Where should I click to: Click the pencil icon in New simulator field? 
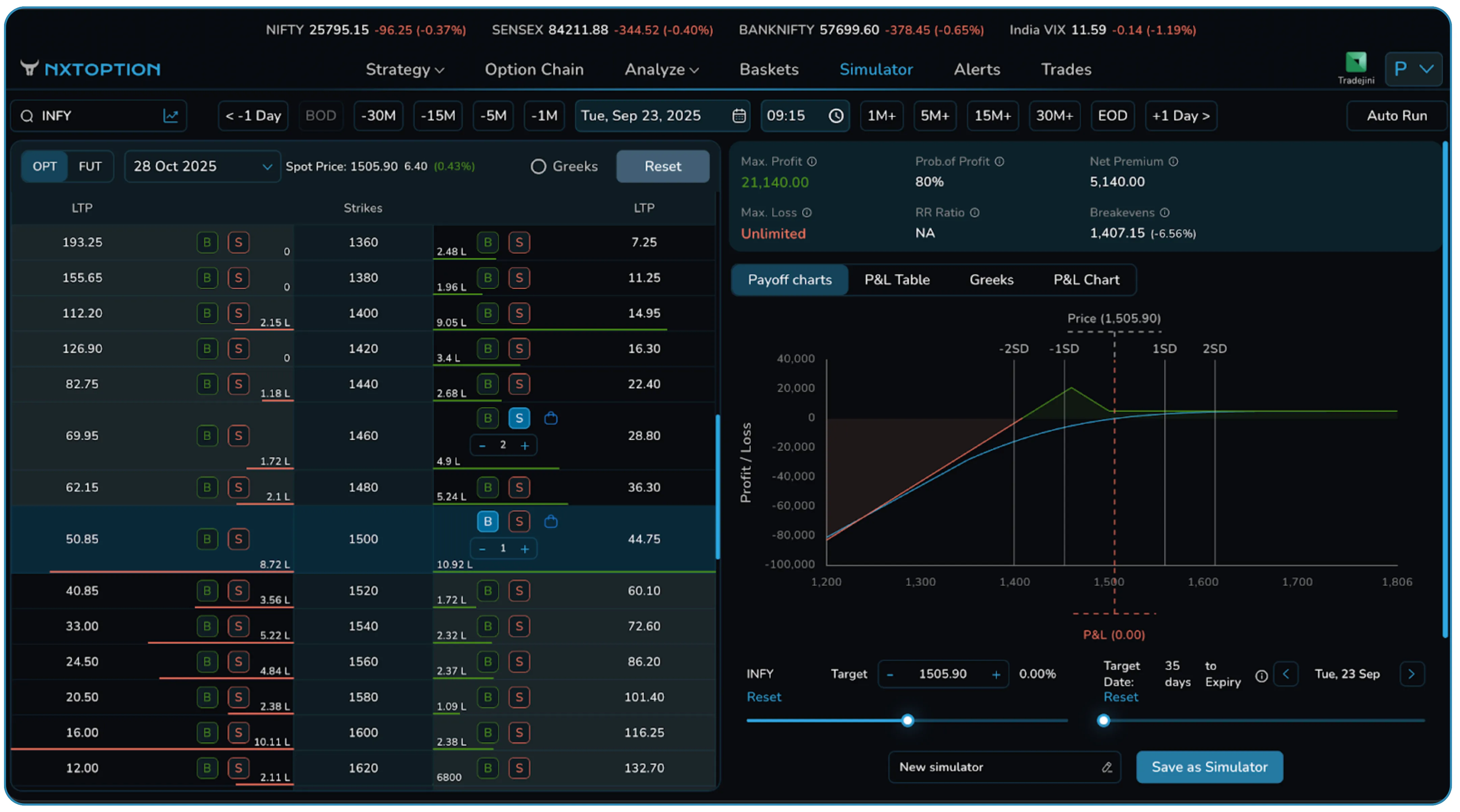coord(1106,767)
